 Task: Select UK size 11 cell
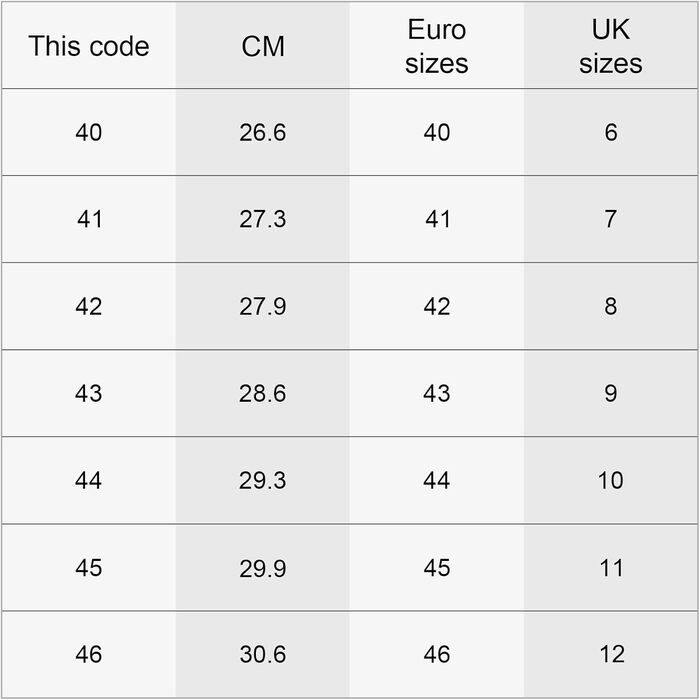click(x=611, y=567)
